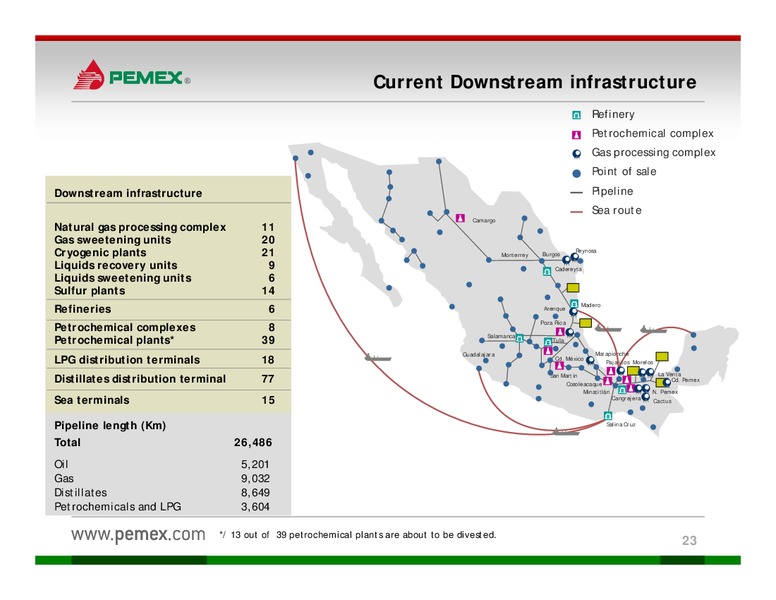Select 'Sulfur plants' row label
The width and height of the screenshot is (776, 600).
click(x=90, y=291)
